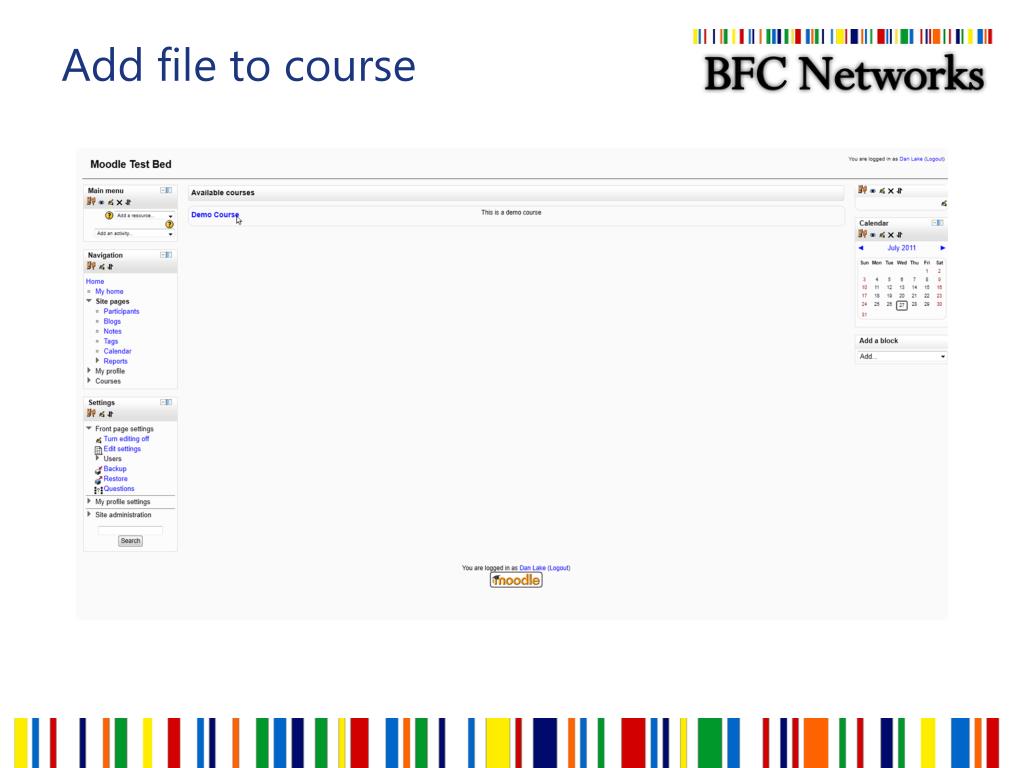This screenshot has width=1024, height=768.
Task: Click edit icon inside untitled right block body
Action: (x=944, y=203)
